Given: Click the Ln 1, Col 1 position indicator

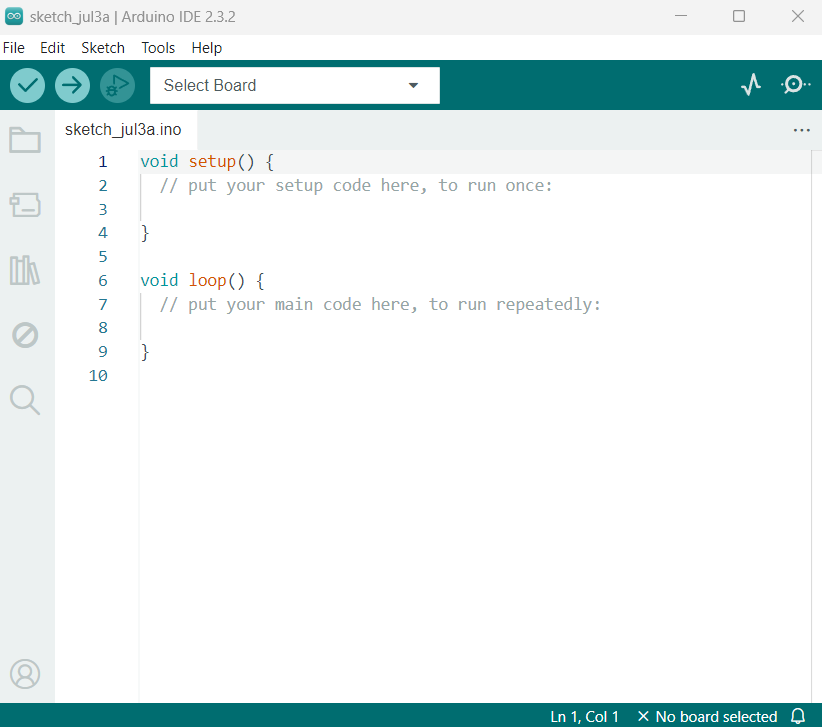Looking at the screenshot, I should (584, 716).
